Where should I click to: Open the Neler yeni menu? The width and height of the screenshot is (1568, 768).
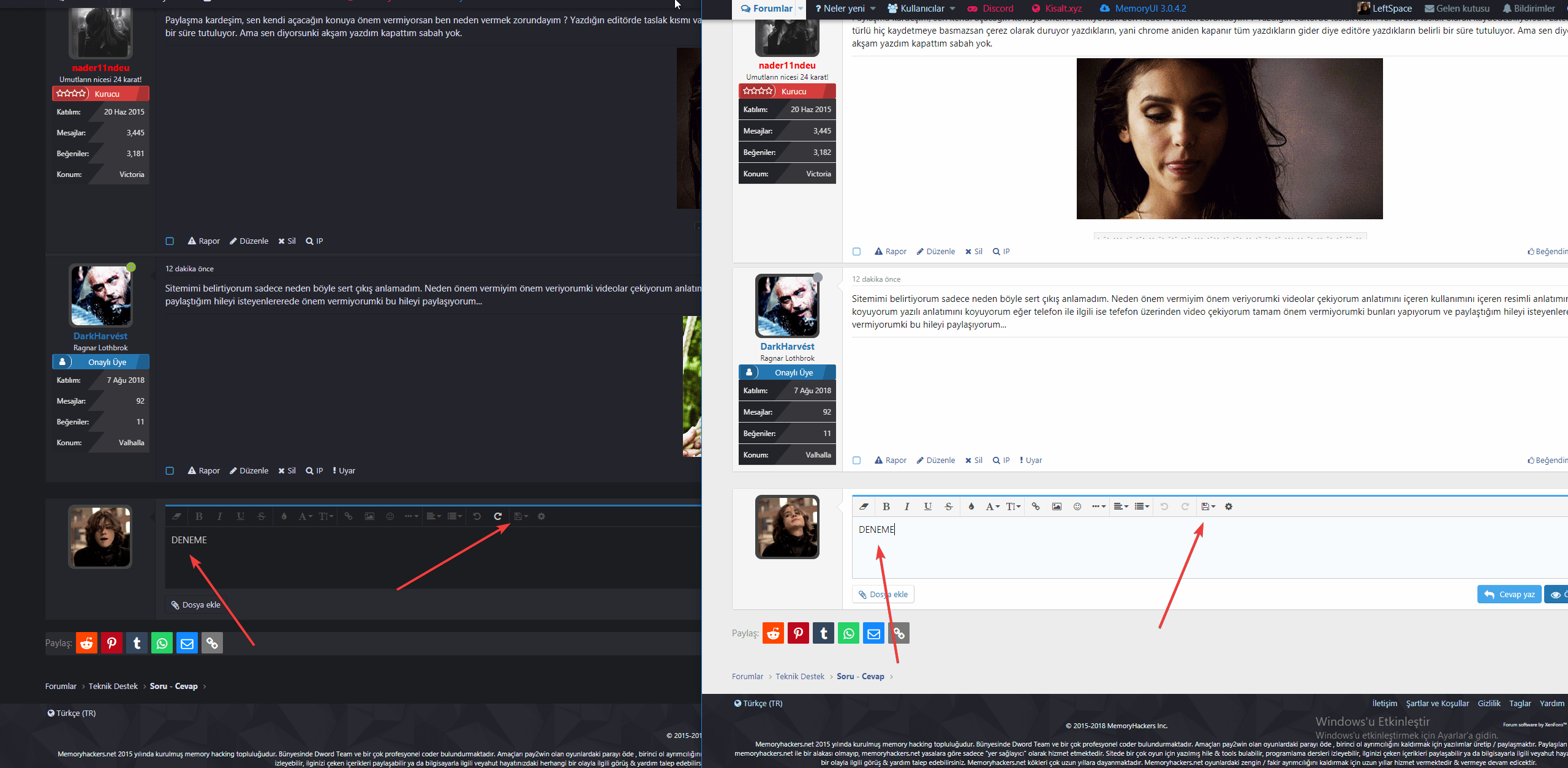840,9
